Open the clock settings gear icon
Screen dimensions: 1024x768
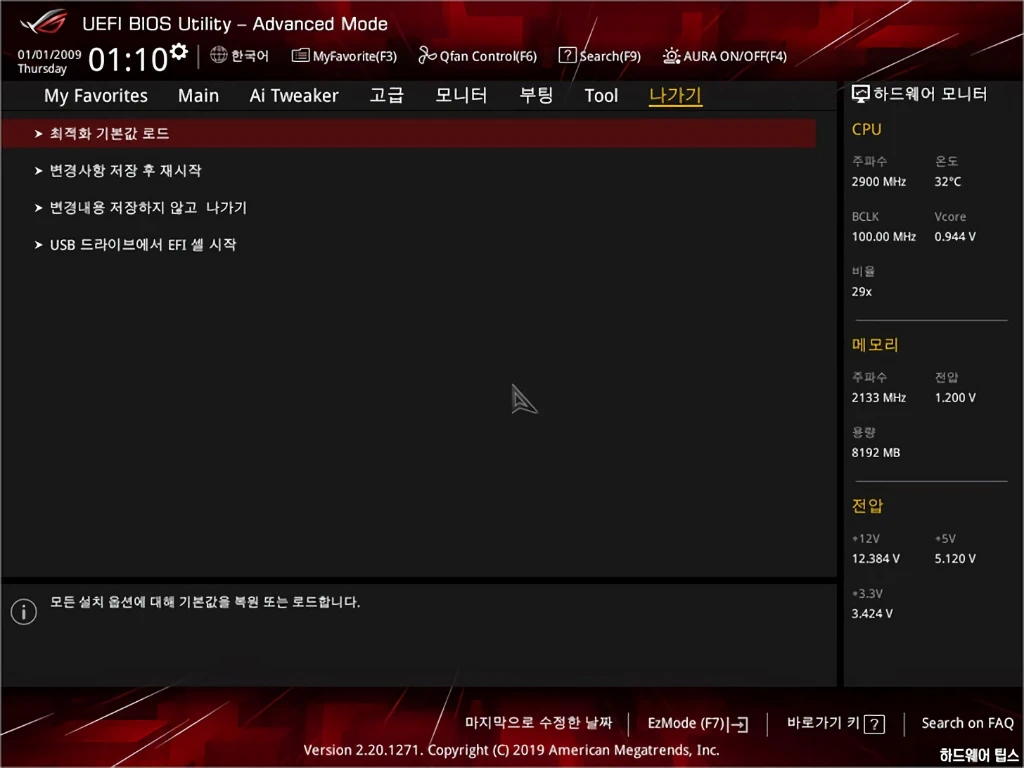tap(178, 52)
